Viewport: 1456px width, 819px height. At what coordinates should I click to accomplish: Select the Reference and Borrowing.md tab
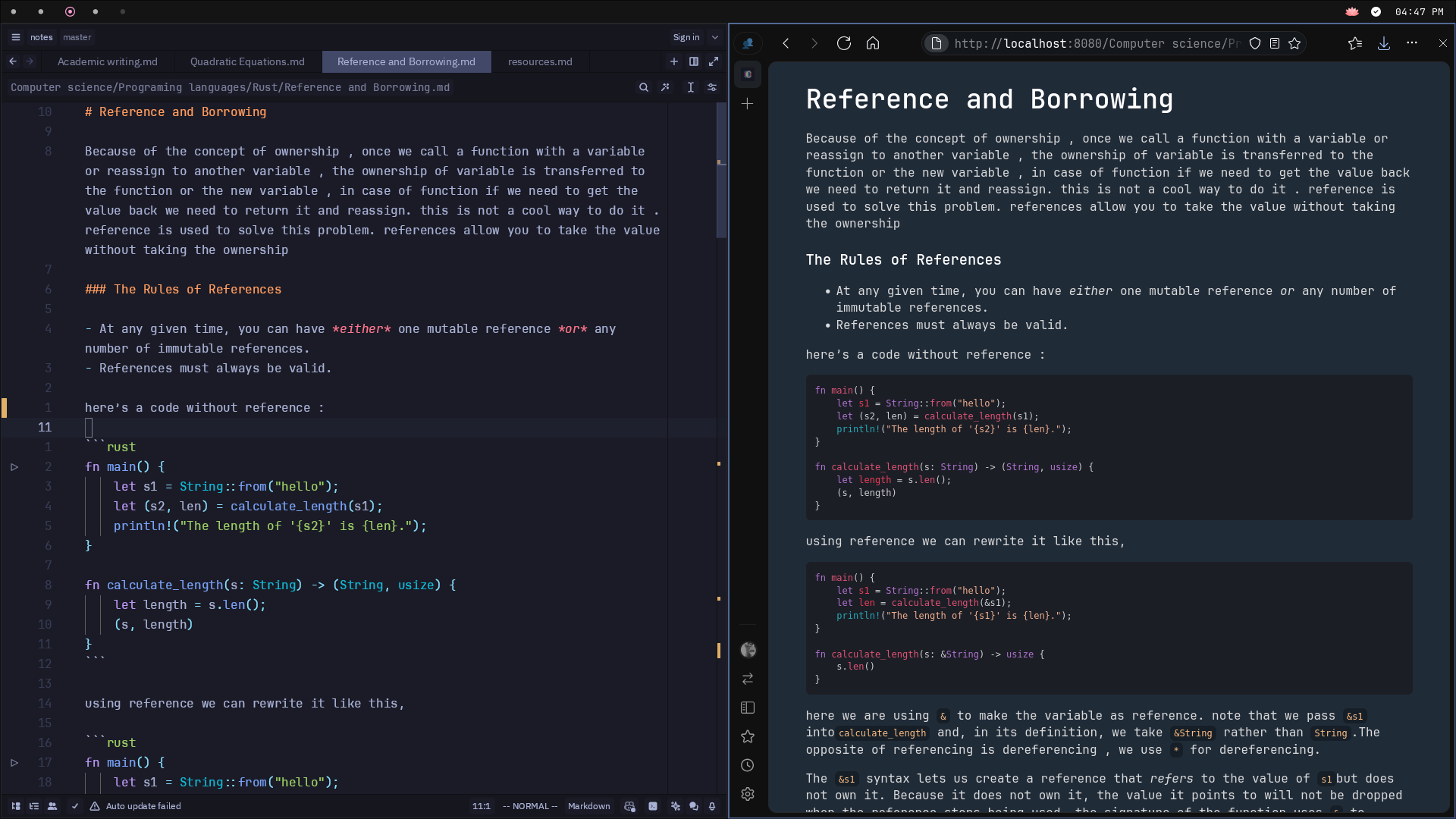(406, 61)
